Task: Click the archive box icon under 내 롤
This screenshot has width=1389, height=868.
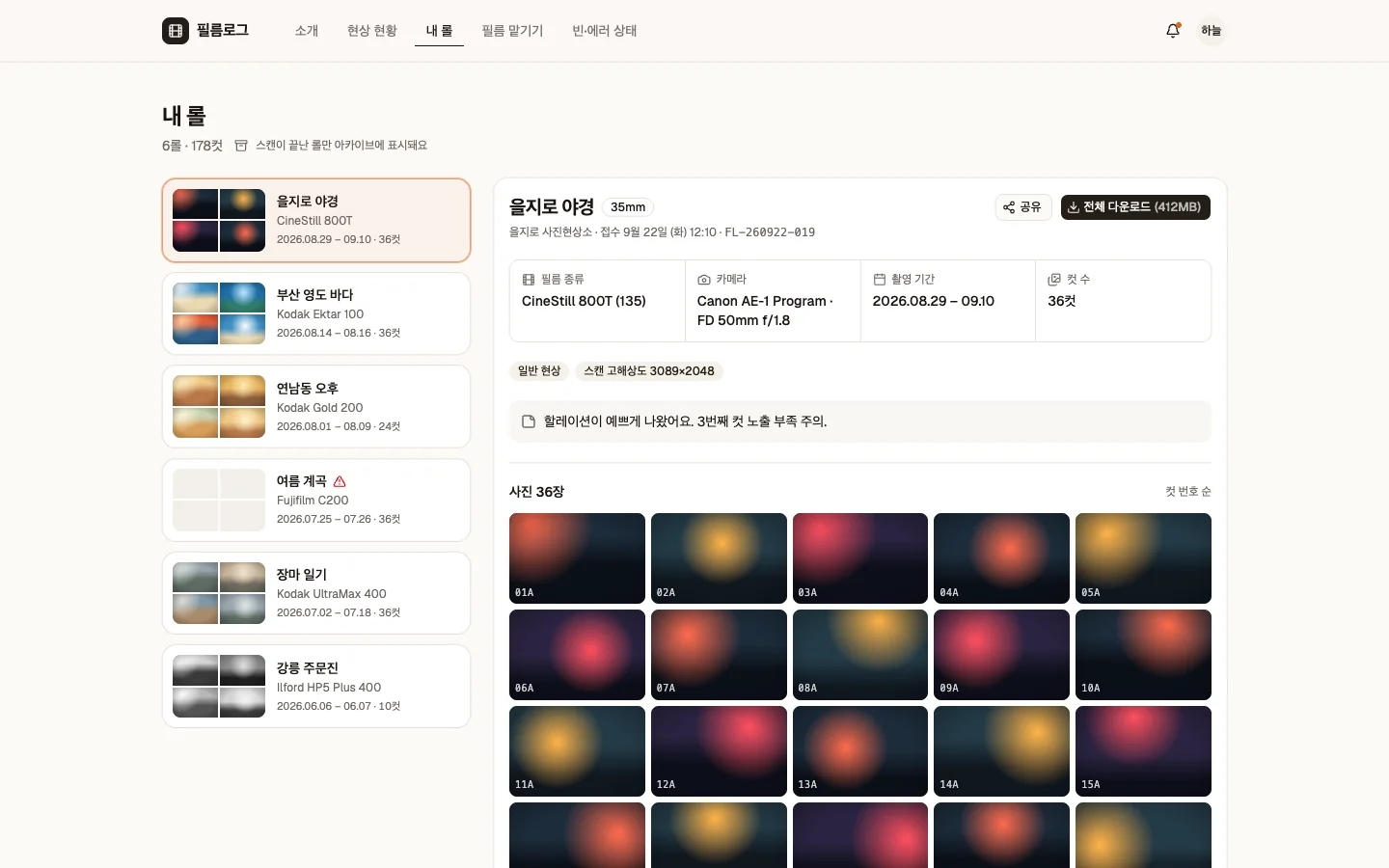Action: pos(241,146)
